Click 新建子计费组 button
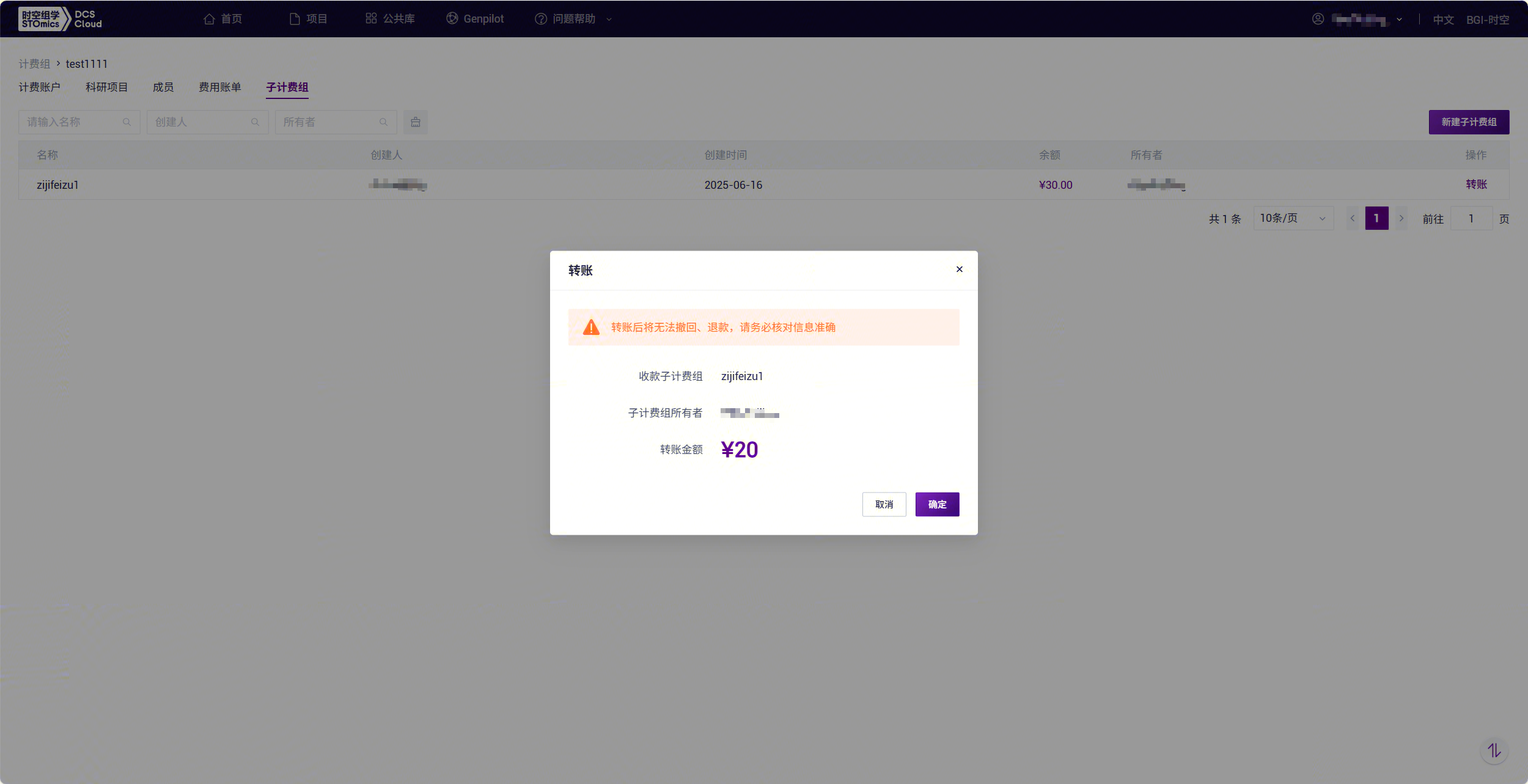Viewport: 1528px width, 784px height. pyautogui.click(x=1469, y=122)
